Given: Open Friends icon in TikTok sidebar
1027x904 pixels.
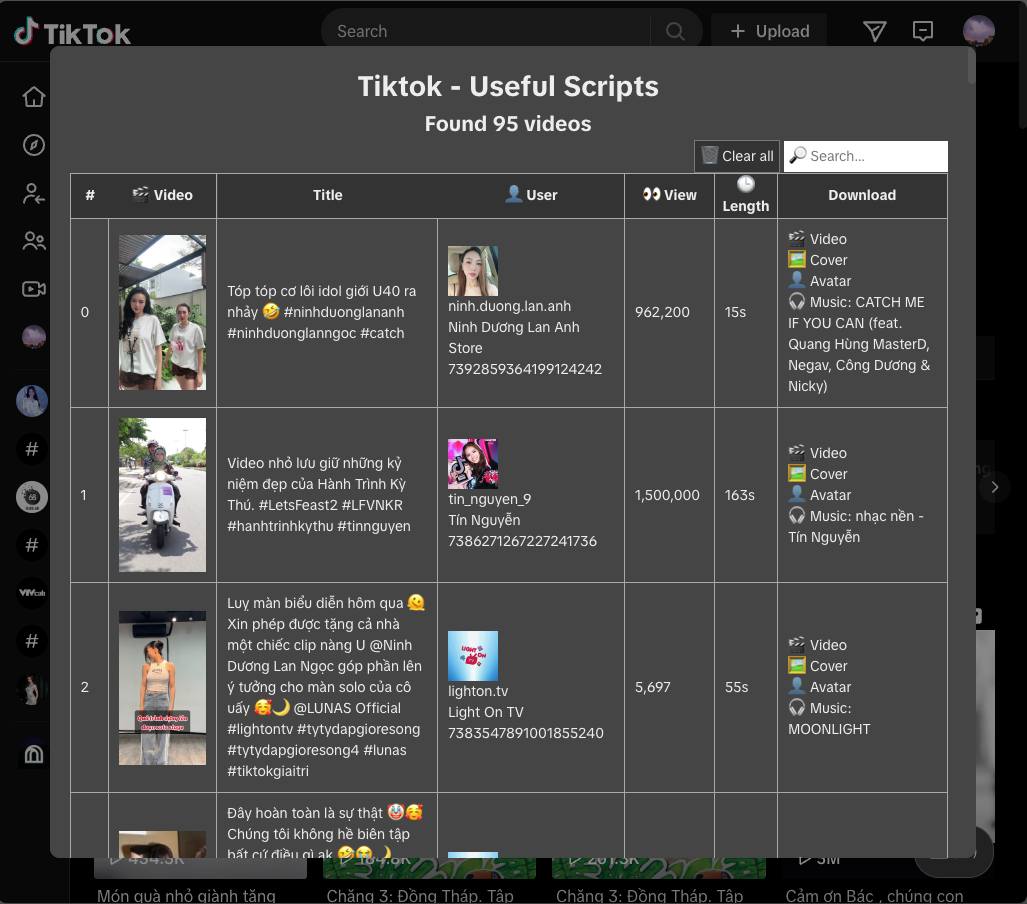Looking at the screenshot, I should tap(33, 241).
